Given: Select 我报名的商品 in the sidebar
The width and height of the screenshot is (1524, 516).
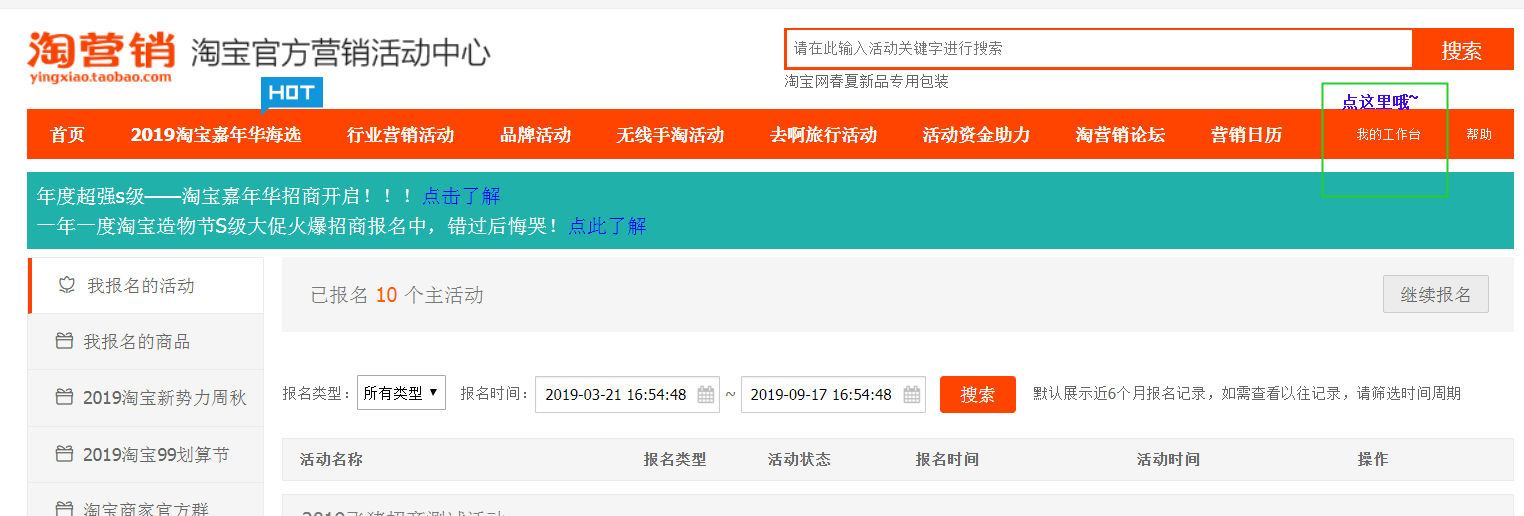Looking at the screenshot, I should click(146, 342).
